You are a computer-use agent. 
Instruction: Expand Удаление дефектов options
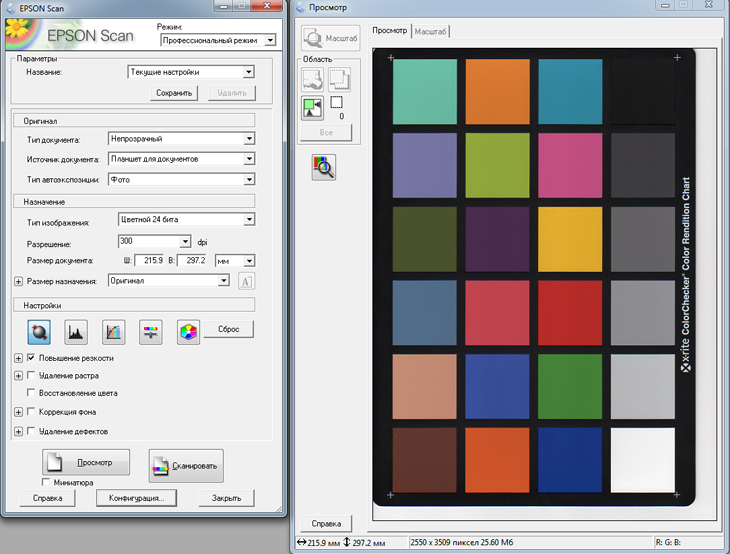18,432
